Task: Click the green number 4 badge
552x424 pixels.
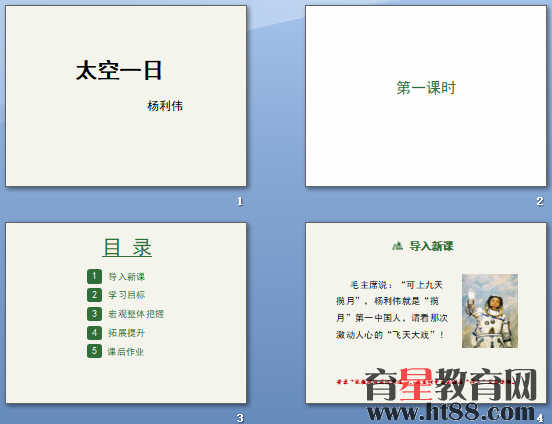Action: point(94,332)
